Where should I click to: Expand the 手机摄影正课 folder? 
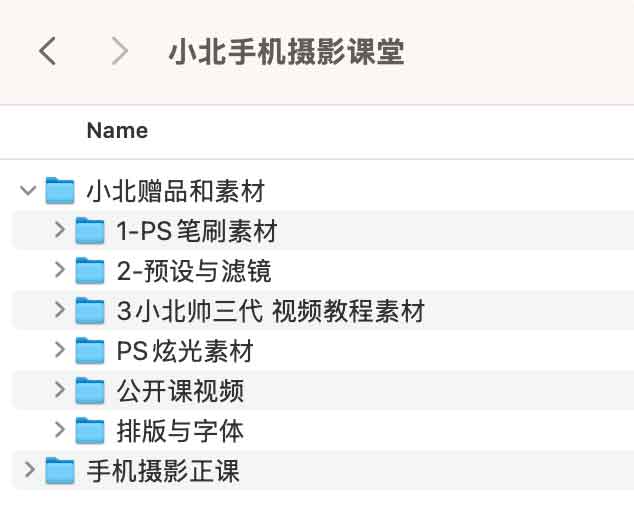[28, 470]
